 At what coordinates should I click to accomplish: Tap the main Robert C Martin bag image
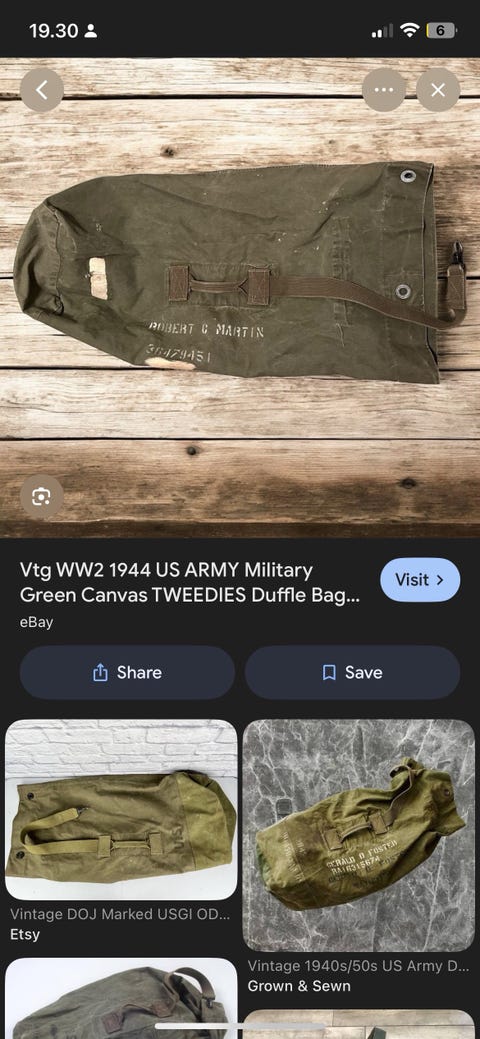[x=240, y=297]
